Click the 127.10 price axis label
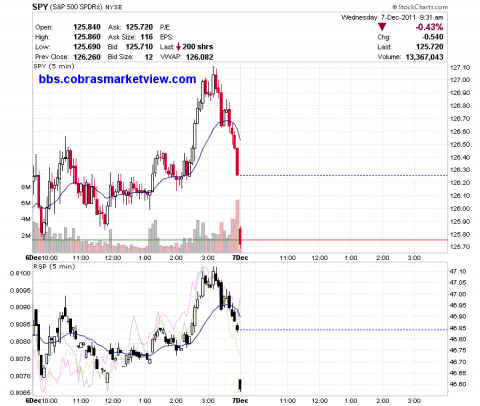Viewport: 480px width, 406px height. [460, 68]
